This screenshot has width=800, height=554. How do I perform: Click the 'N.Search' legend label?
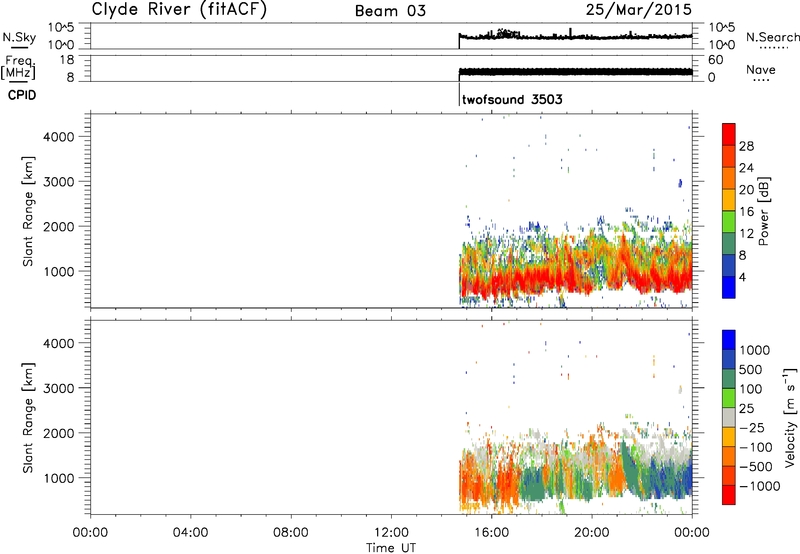pyautogui.click(x=773, y=37)
